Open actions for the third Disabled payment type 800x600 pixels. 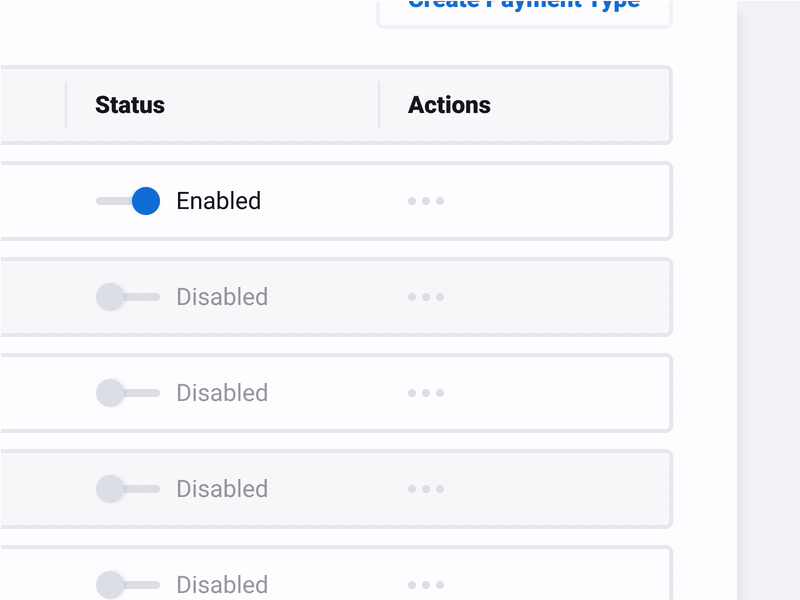(427, 392)
